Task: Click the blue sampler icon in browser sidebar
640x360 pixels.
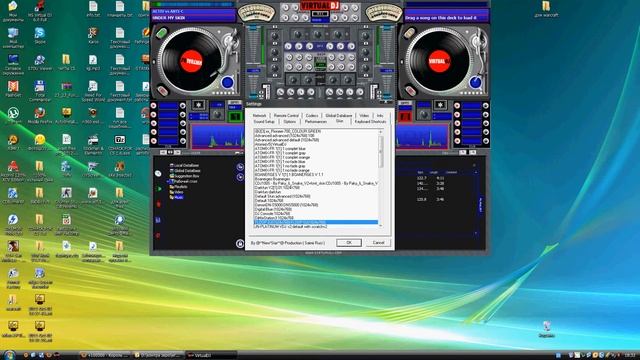Action: pyautogui.click(x=158, y=220)
